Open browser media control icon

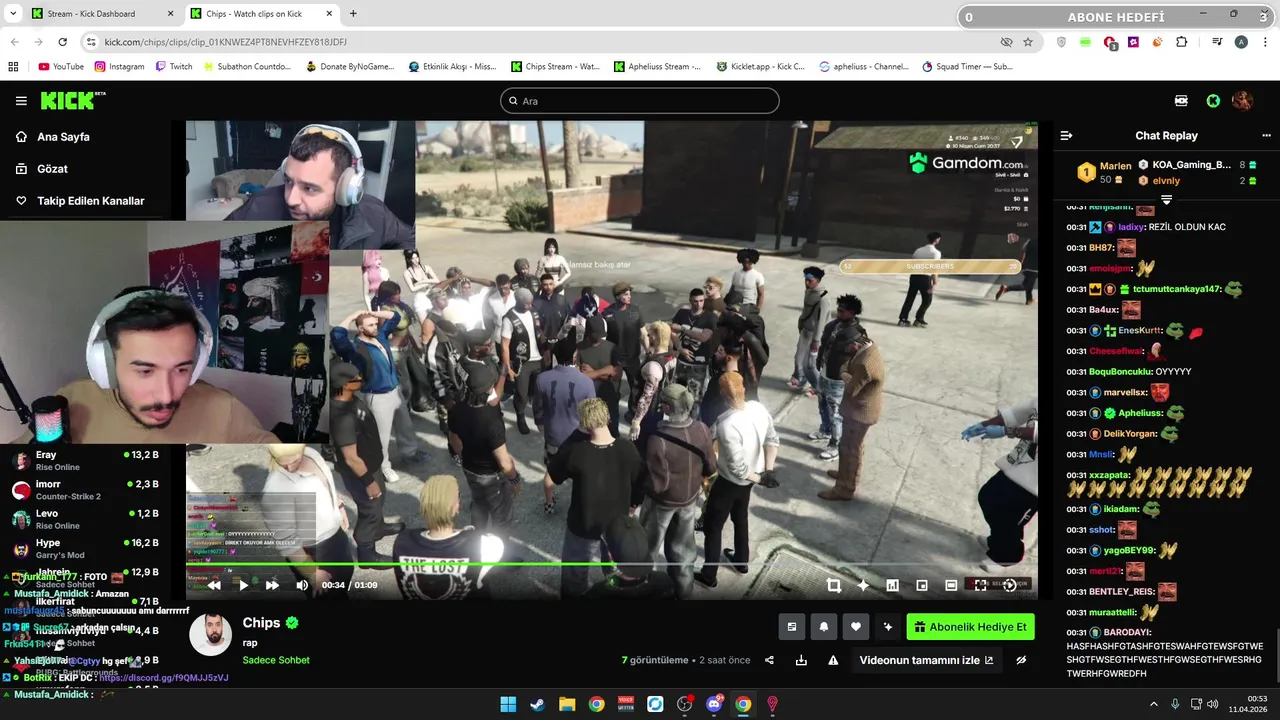[1217, 42]
